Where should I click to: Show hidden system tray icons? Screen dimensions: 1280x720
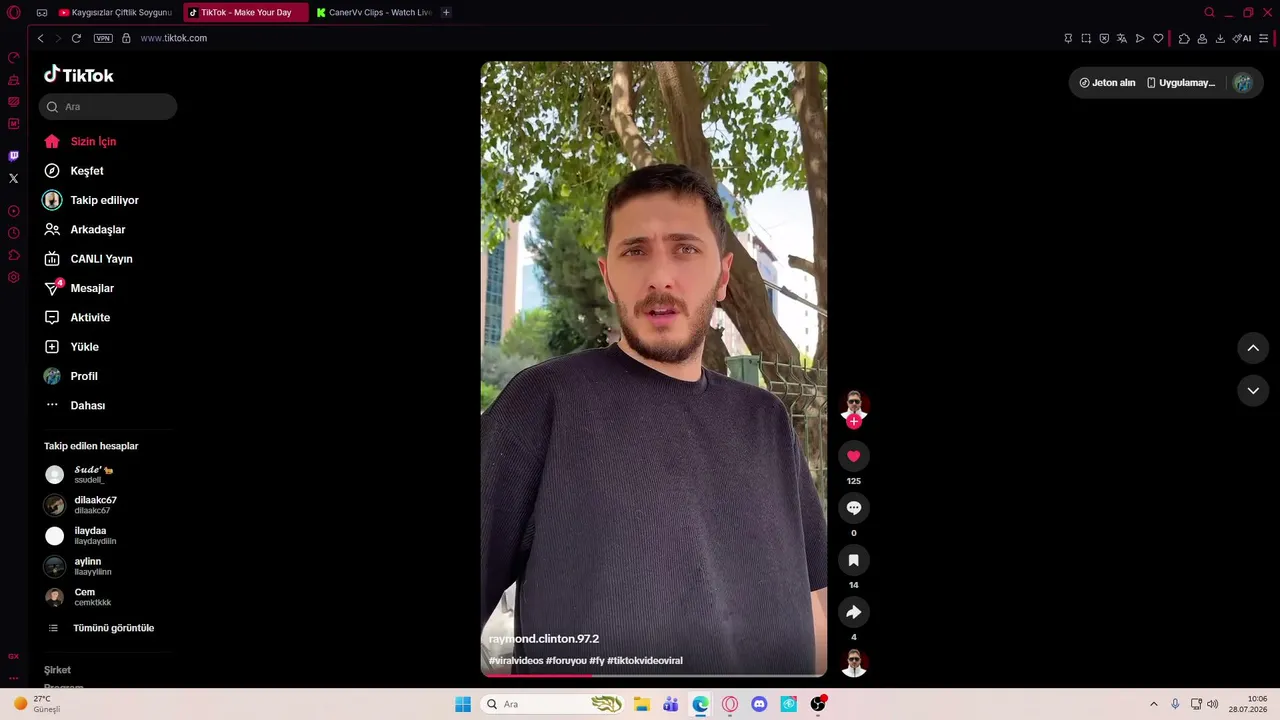point(1153,704)
